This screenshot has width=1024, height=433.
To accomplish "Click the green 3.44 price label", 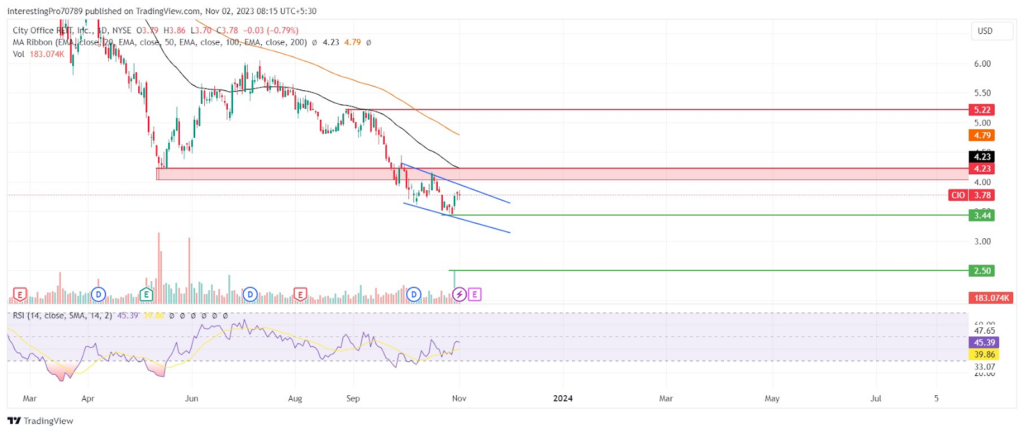I will tap(982, 216).
